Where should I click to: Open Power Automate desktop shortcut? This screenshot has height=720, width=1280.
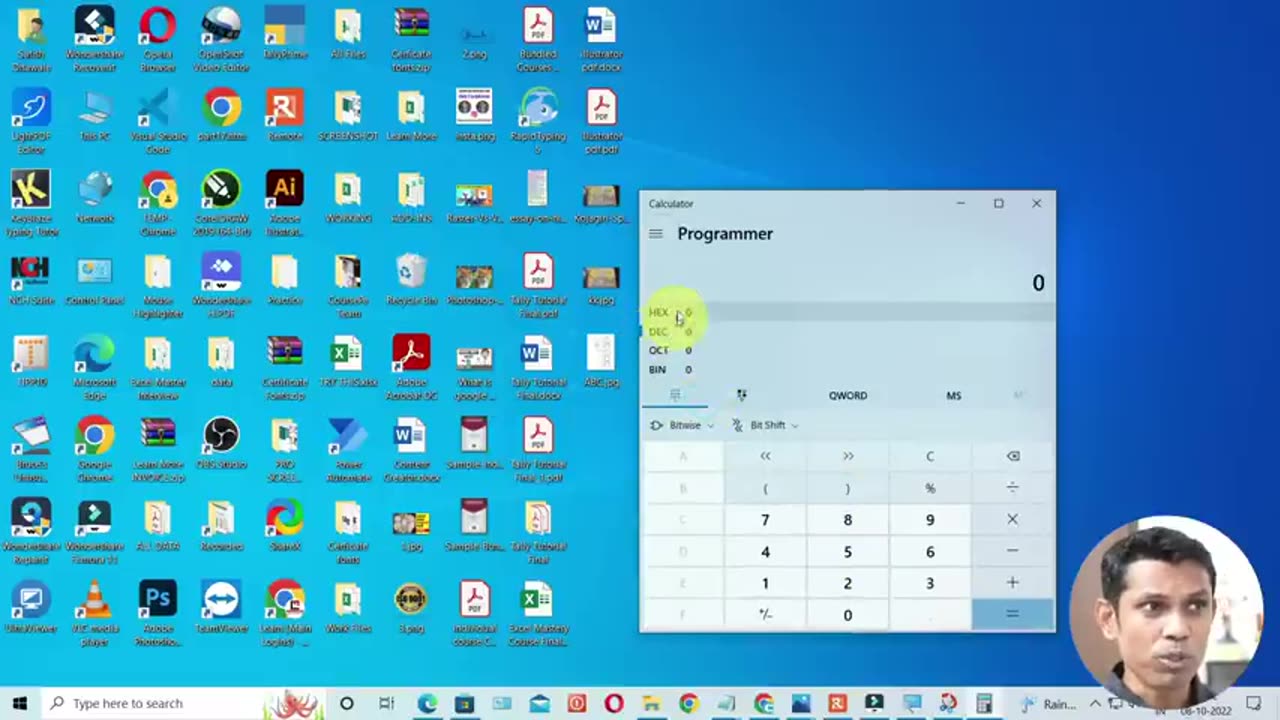pos(347,450)
